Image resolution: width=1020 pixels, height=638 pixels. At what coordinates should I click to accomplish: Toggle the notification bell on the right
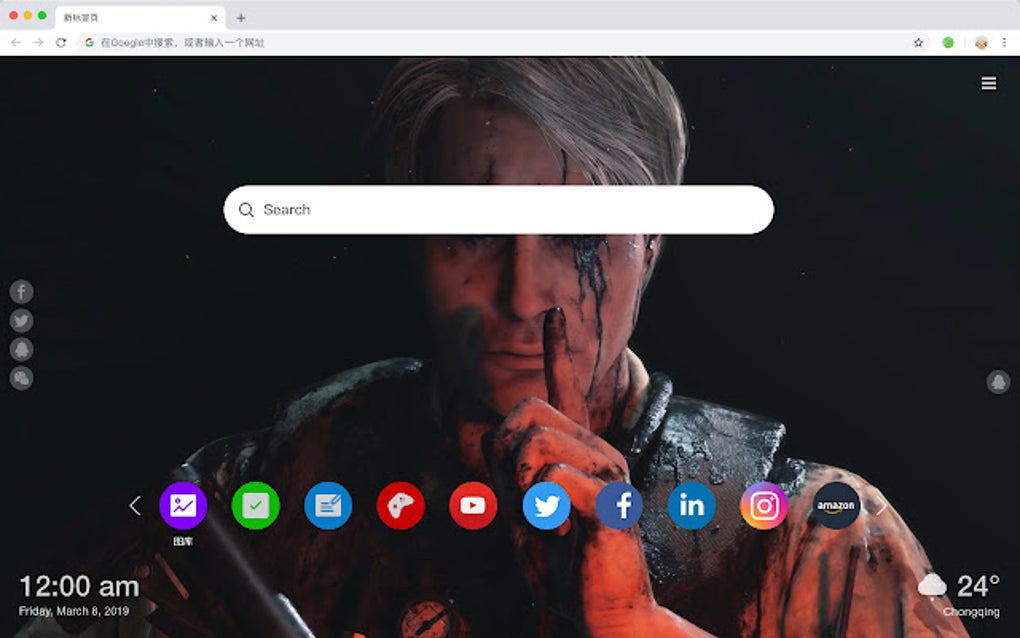tap(997, 382)
